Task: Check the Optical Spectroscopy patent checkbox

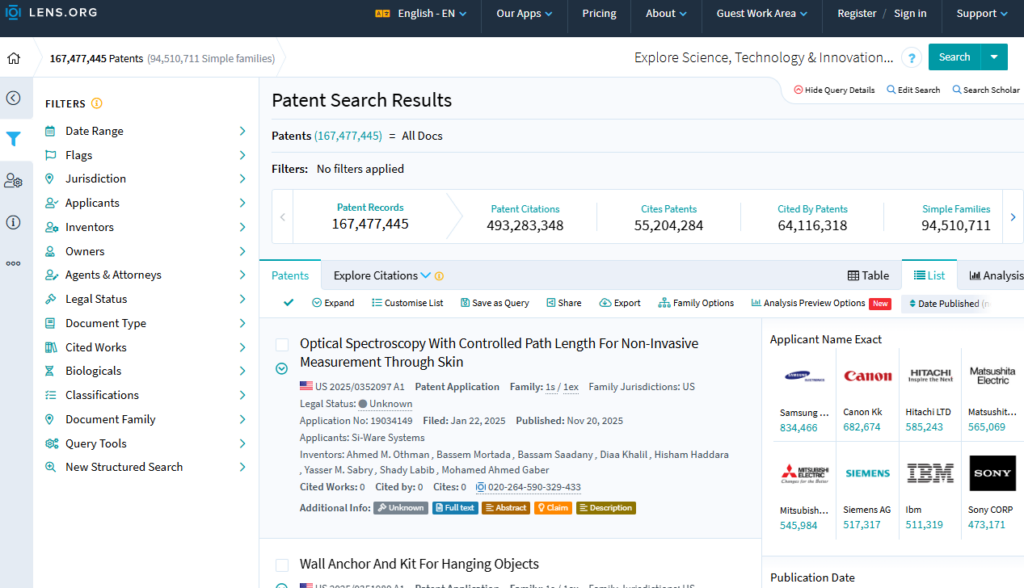Action: pos(282,345)
